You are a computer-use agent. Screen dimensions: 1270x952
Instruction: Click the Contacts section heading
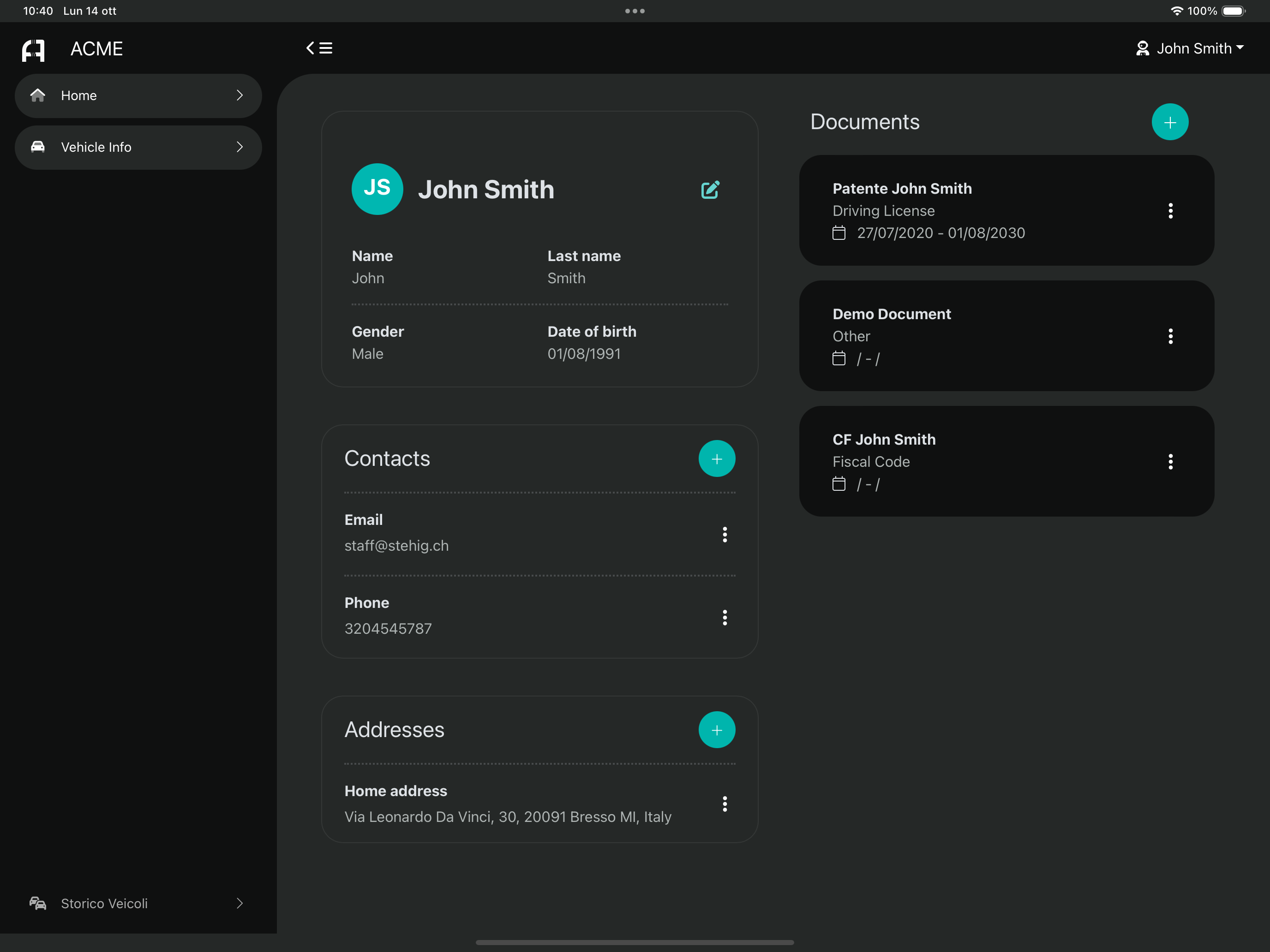[x=387, y=458]
